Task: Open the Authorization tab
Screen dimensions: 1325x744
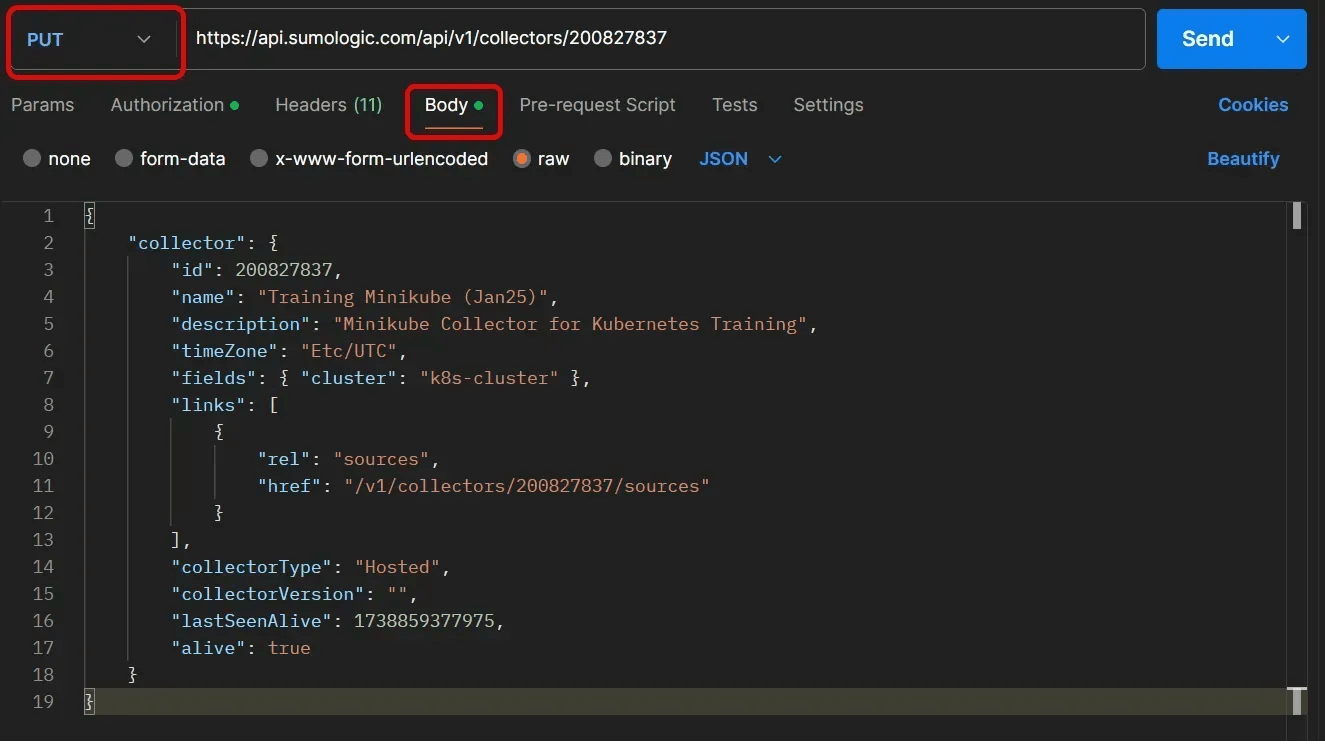Action: [x=168, y=105]
